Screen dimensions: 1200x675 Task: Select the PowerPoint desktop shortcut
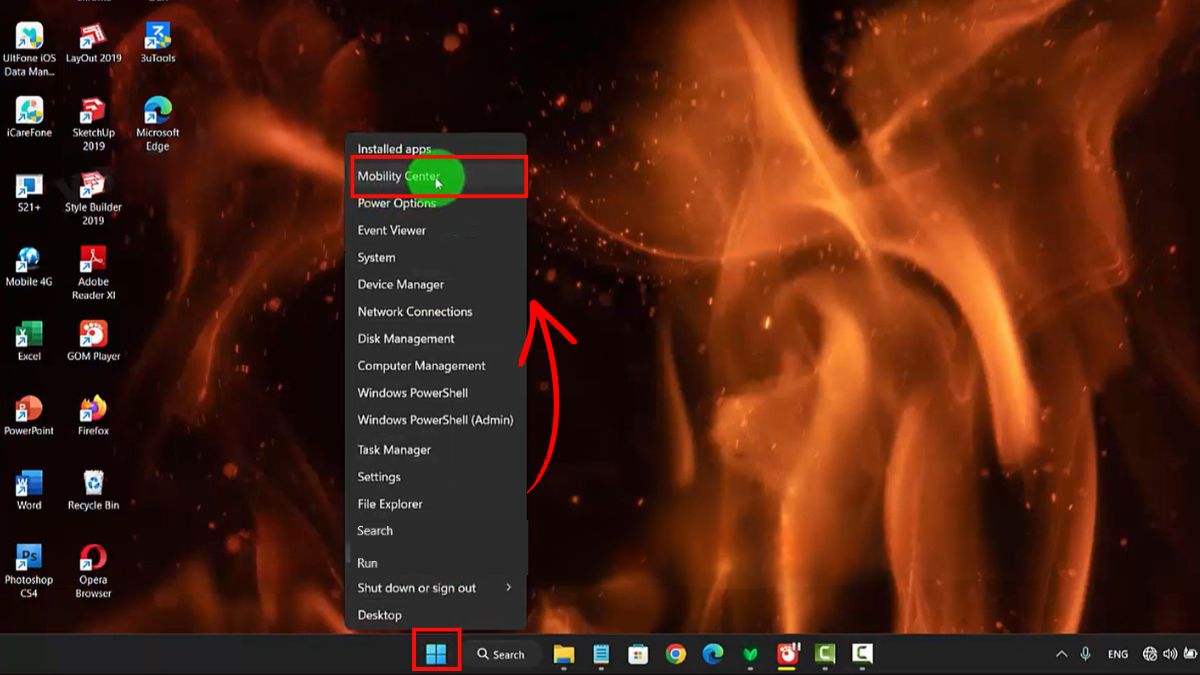29,416
